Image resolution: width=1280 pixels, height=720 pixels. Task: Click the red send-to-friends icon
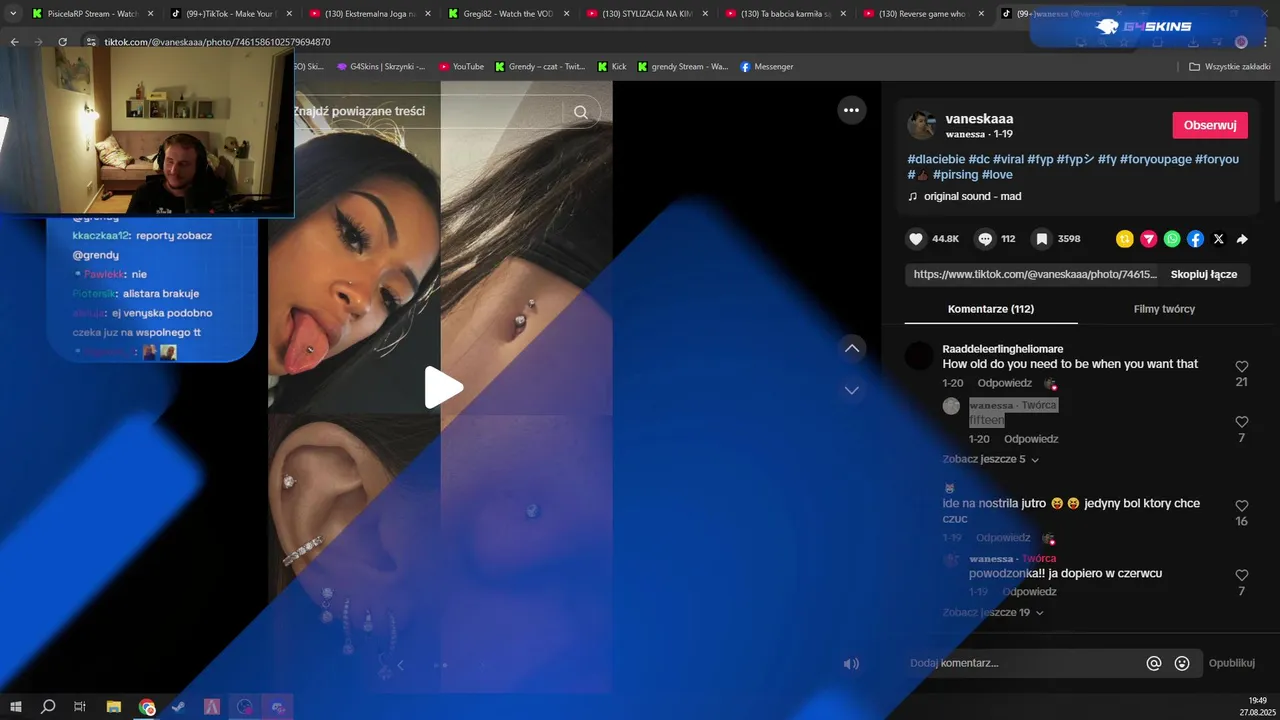pyautogui.click(x=1149, y=239)
